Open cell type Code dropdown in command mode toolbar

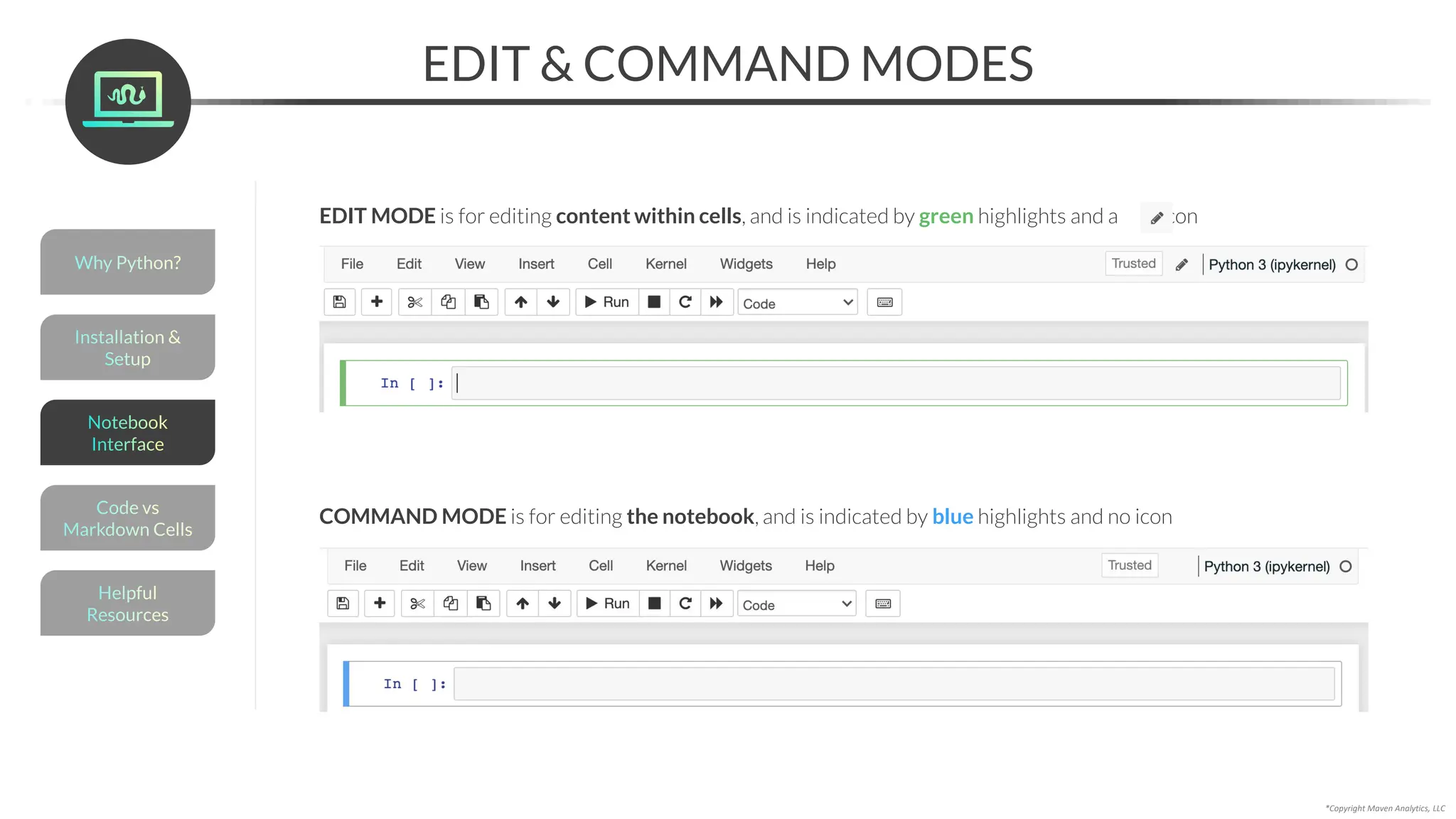click(797, 604)
